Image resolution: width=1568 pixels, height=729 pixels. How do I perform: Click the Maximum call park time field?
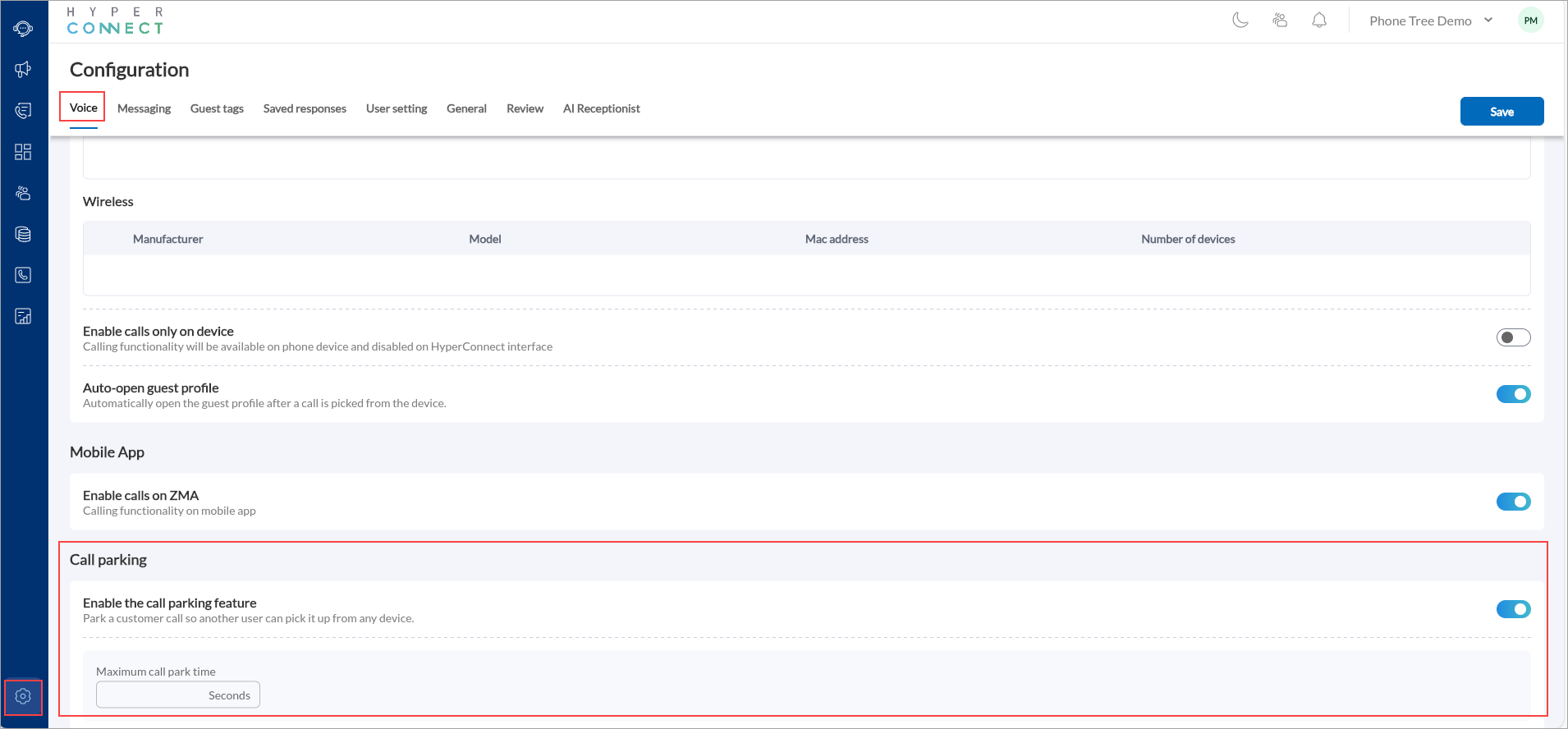tap(152, 695)
